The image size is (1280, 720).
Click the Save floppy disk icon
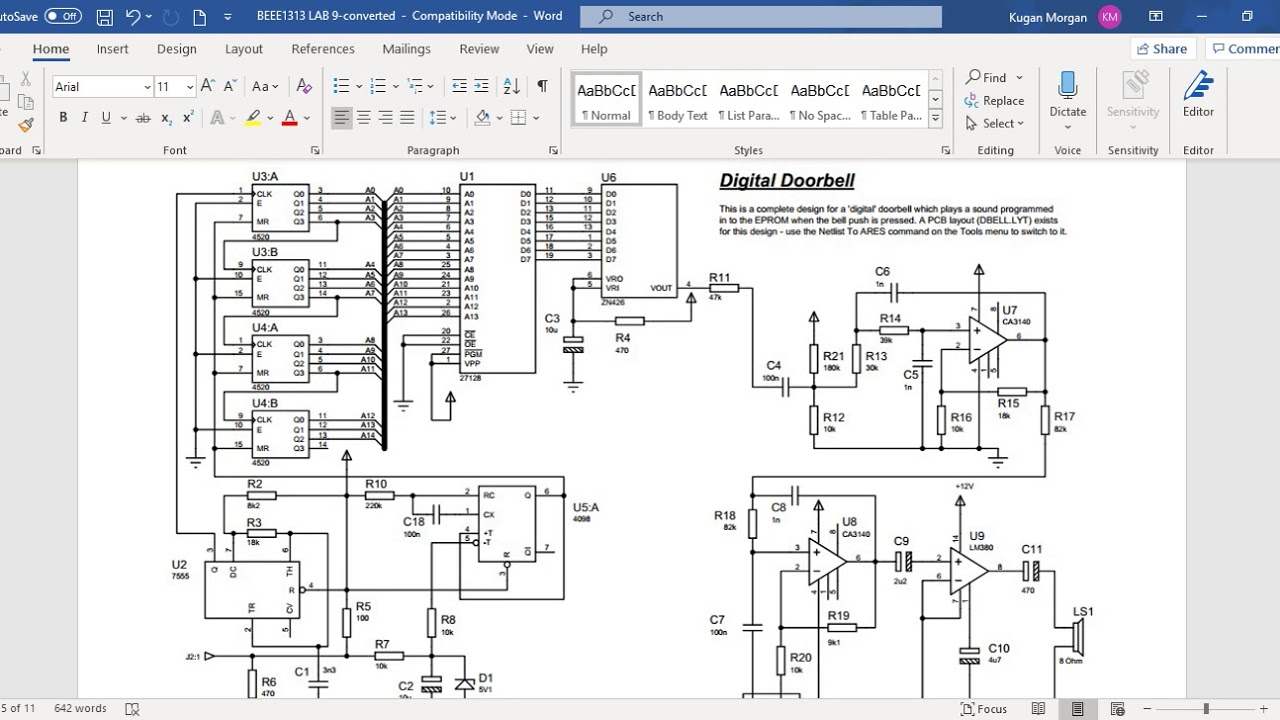[x=105, y=17]
